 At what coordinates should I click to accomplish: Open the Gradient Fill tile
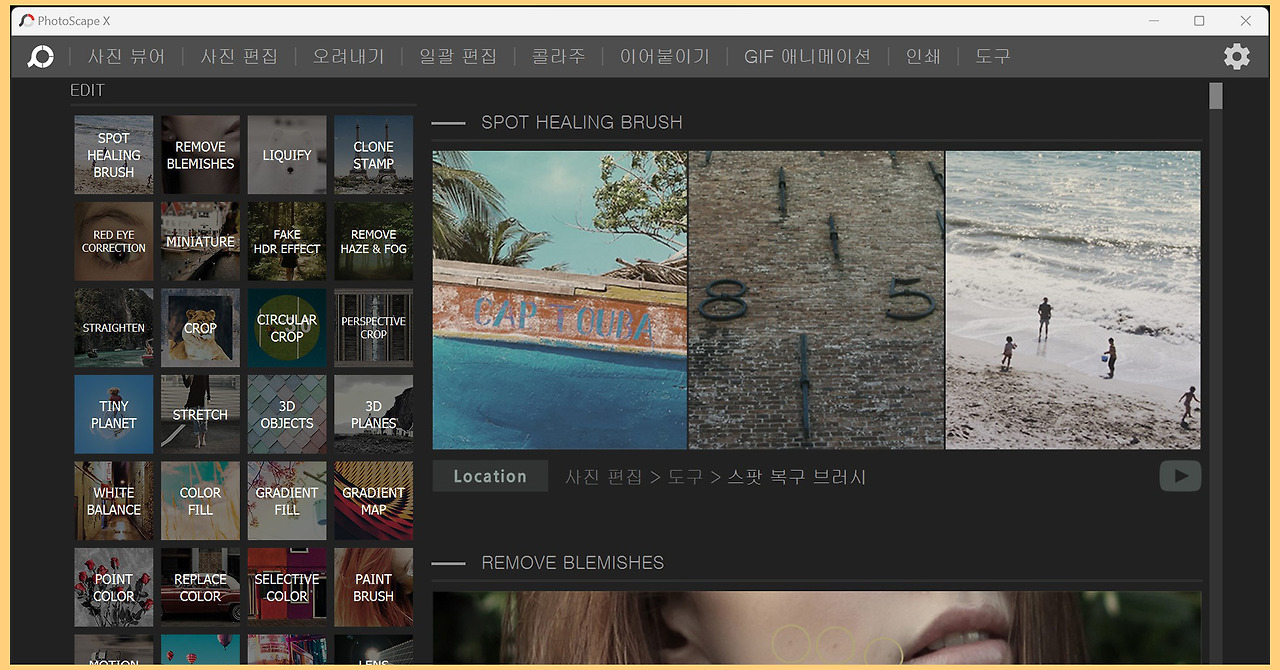point(287,501)
